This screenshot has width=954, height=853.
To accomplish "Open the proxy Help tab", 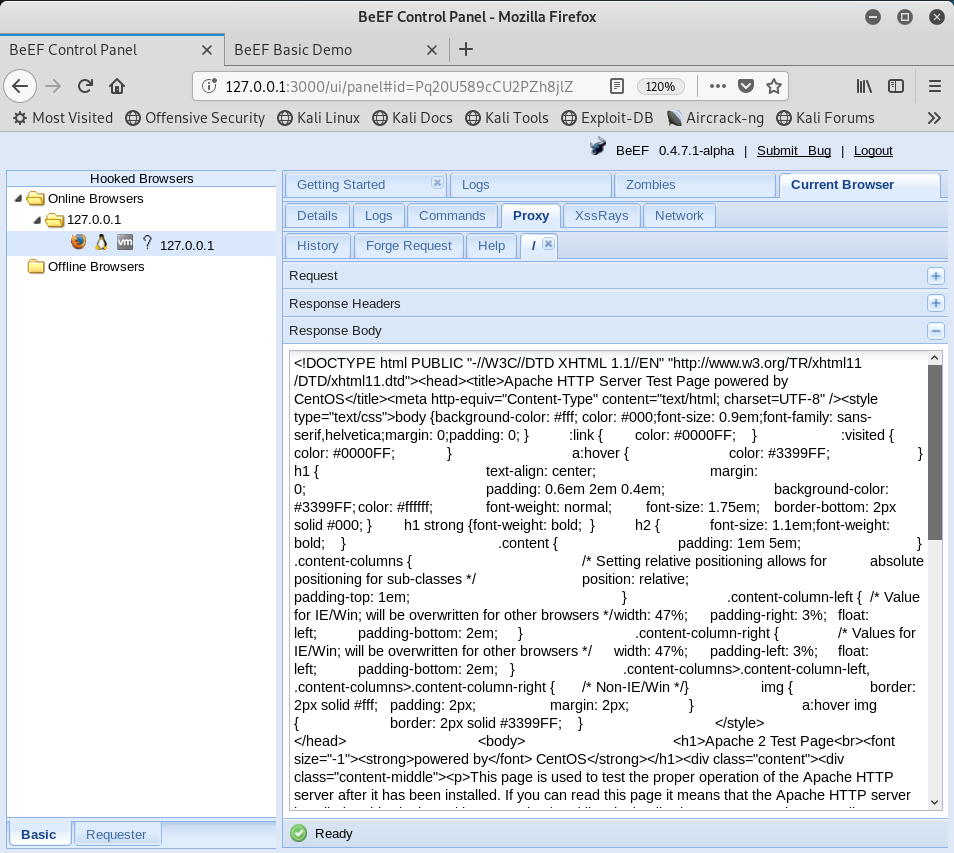I will click(492, 245).
